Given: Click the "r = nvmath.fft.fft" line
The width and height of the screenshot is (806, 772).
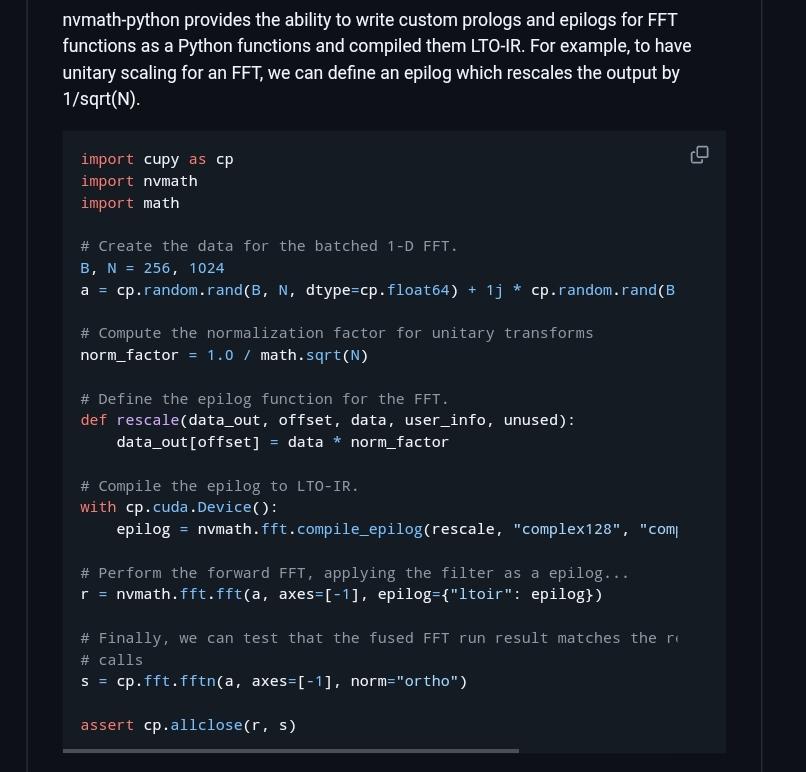Looking at the screenshot, I should (341, 594).
